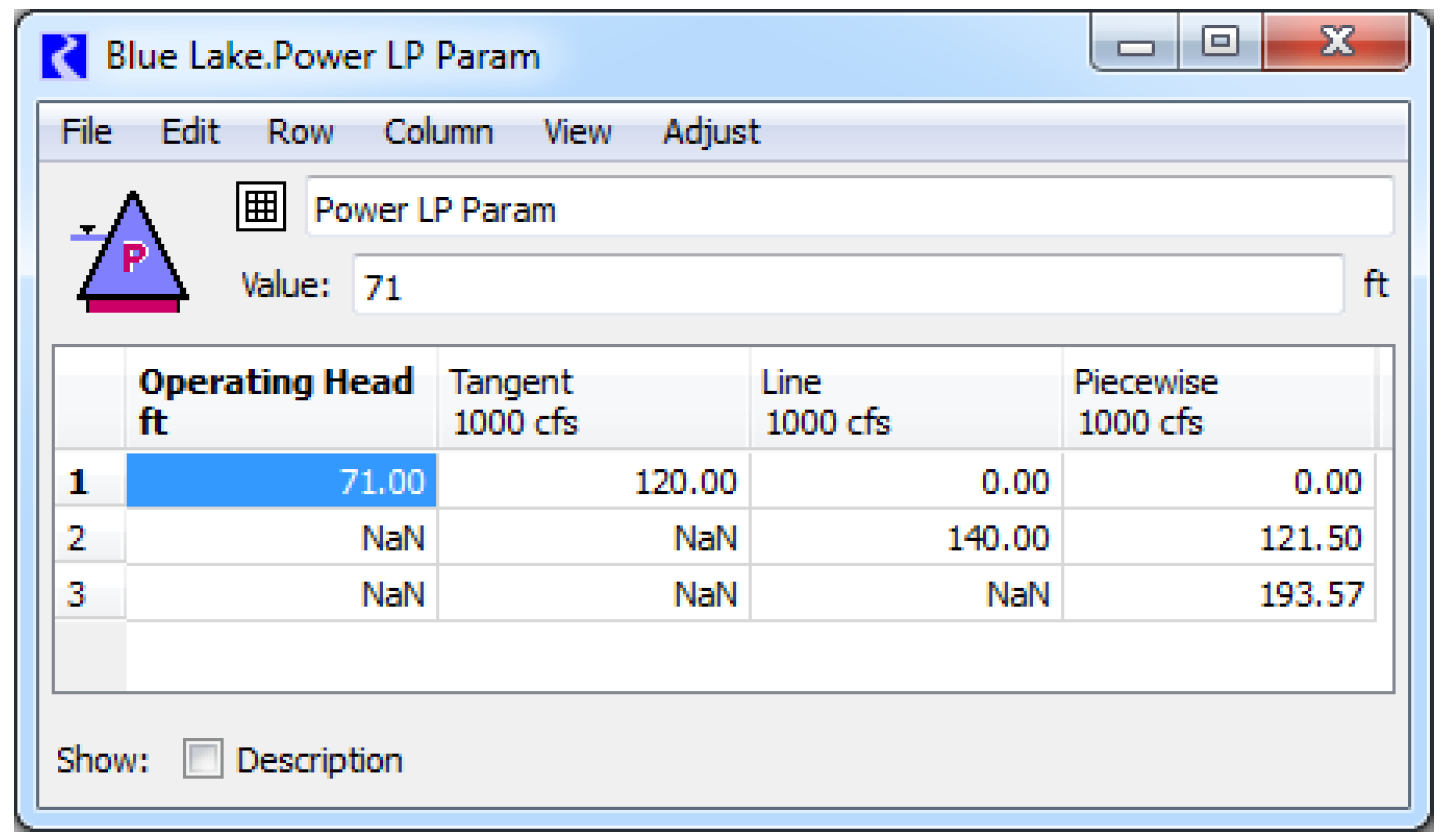Image resolution: width=1450 pixels, height=838 pixels.
Task: Open the Row menu
Action: pos(300,132)
